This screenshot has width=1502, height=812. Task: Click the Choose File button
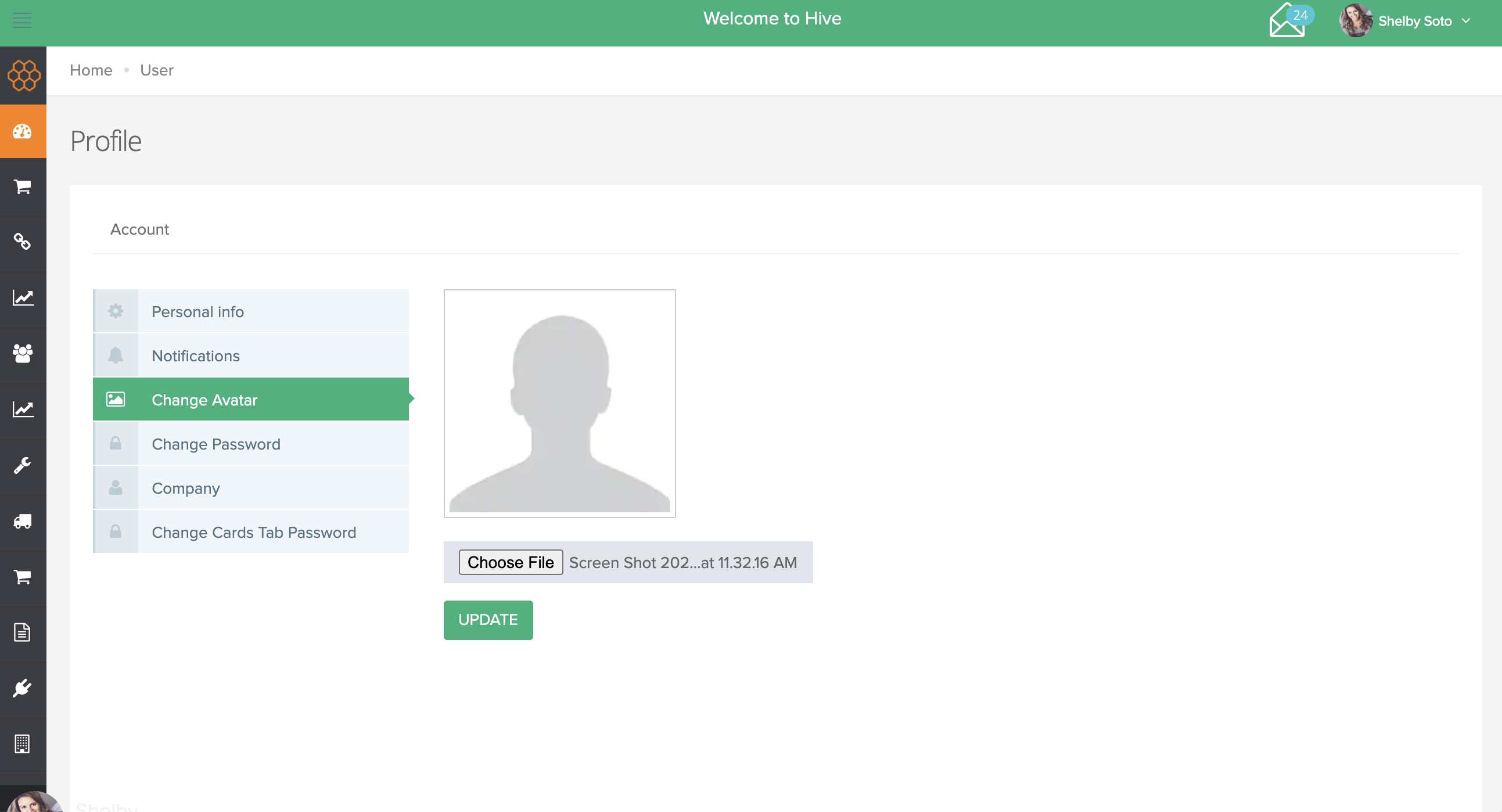tap(510, 562)
